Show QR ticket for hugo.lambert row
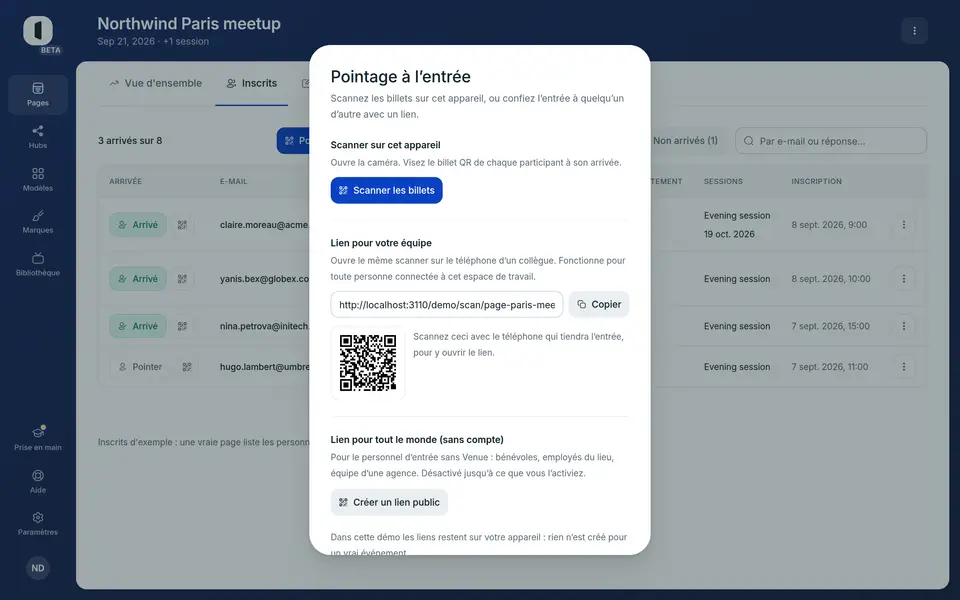Image resolution: width=960 pixels, height=600 pixels. [x=187, y=367]
